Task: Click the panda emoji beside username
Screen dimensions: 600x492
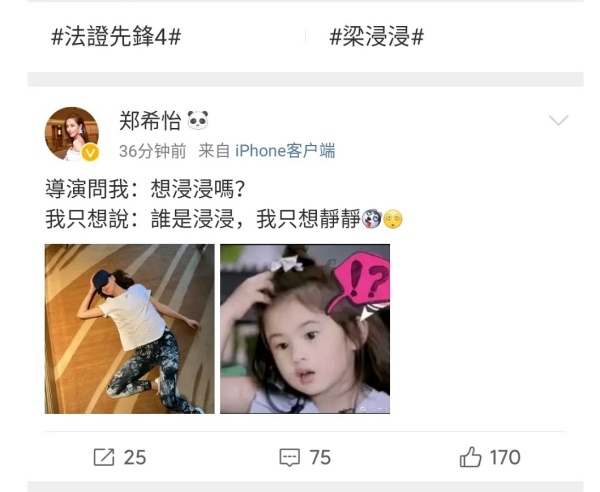Action: 198,121
